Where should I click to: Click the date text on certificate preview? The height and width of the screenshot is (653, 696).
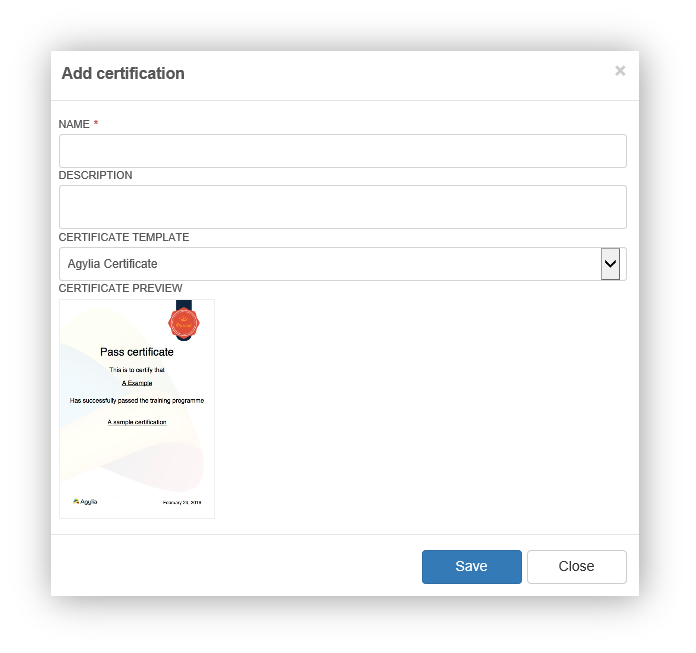[x=182, y=503]
